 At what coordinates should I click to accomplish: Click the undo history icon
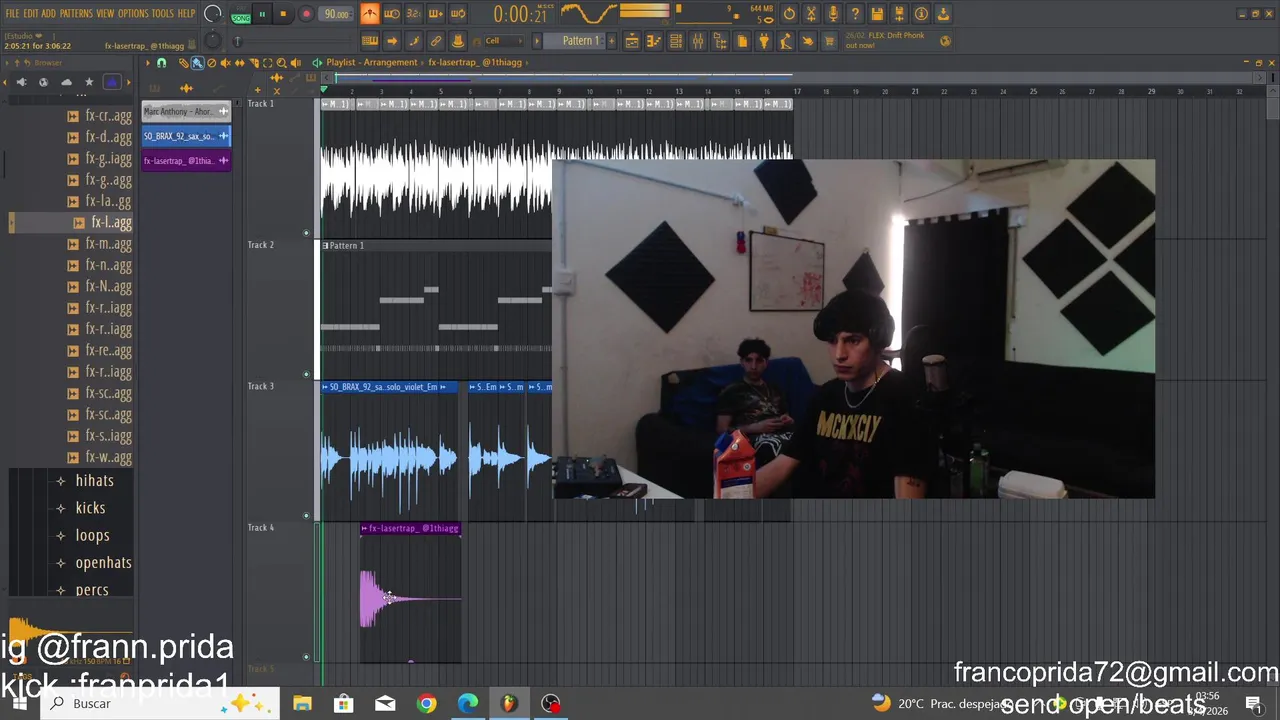[x=789, y=14]
